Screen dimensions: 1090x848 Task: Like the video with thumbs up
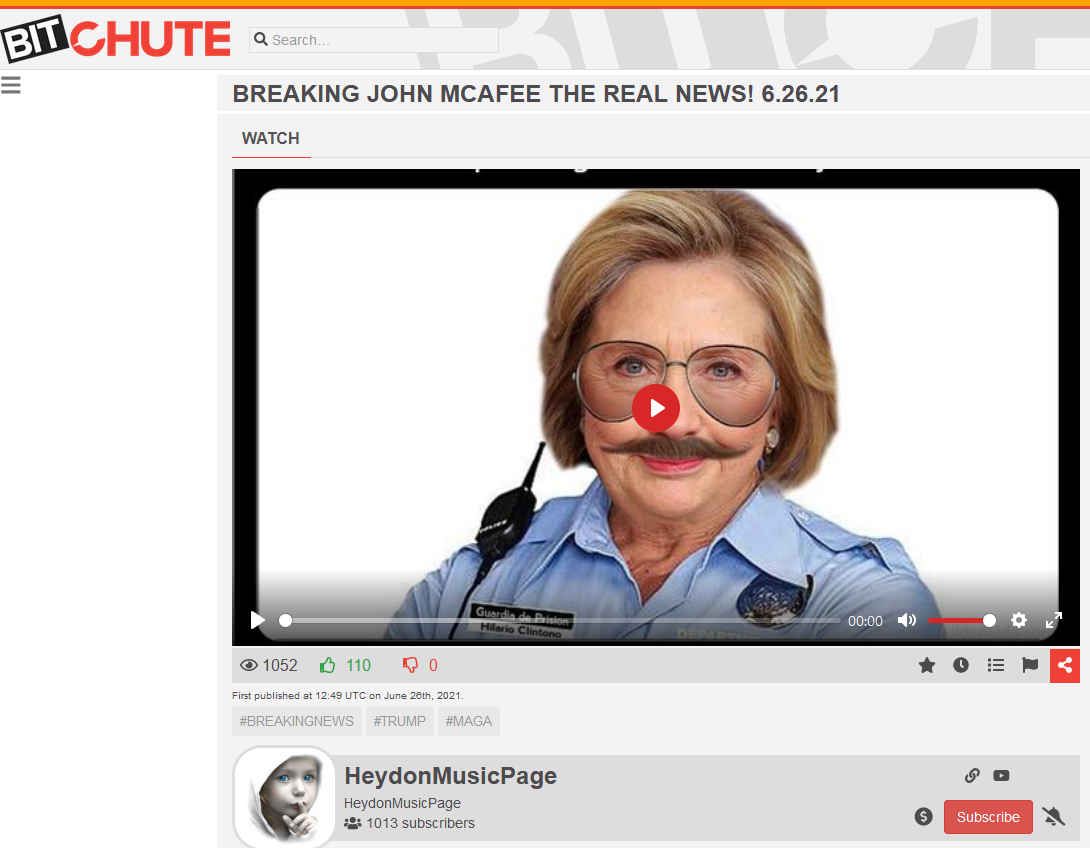pos(327,665)
